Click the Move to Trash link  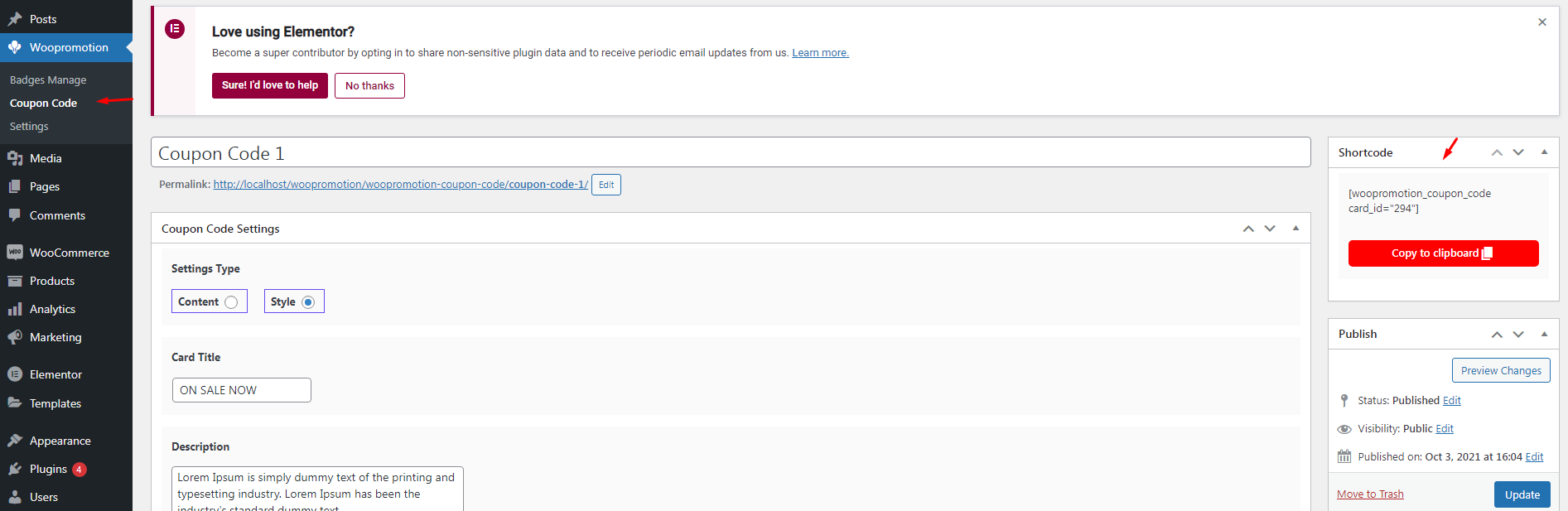[x=1370, y=494]
